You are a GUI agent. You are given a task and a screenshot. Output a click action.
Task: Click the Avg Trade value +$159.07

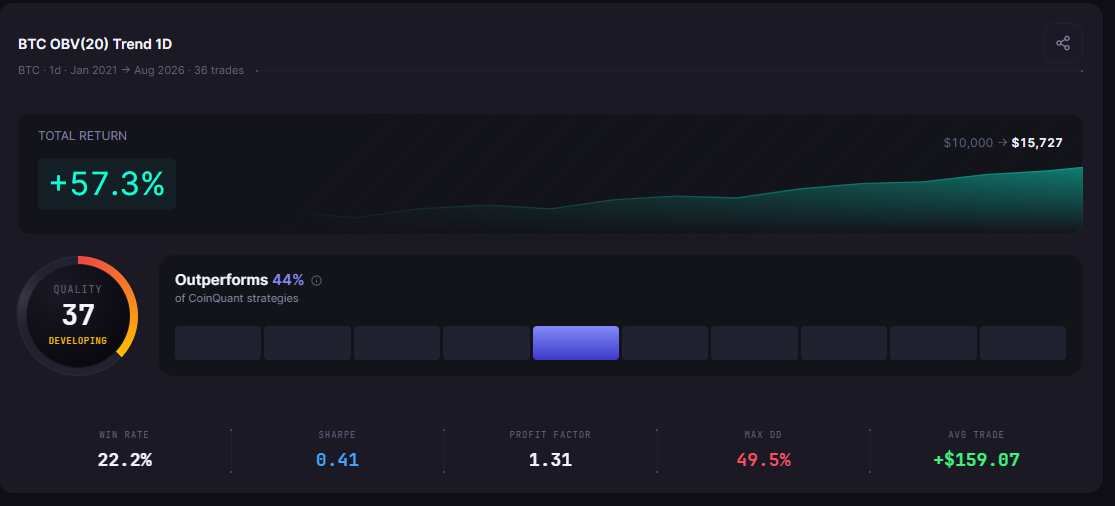[976, 460]
